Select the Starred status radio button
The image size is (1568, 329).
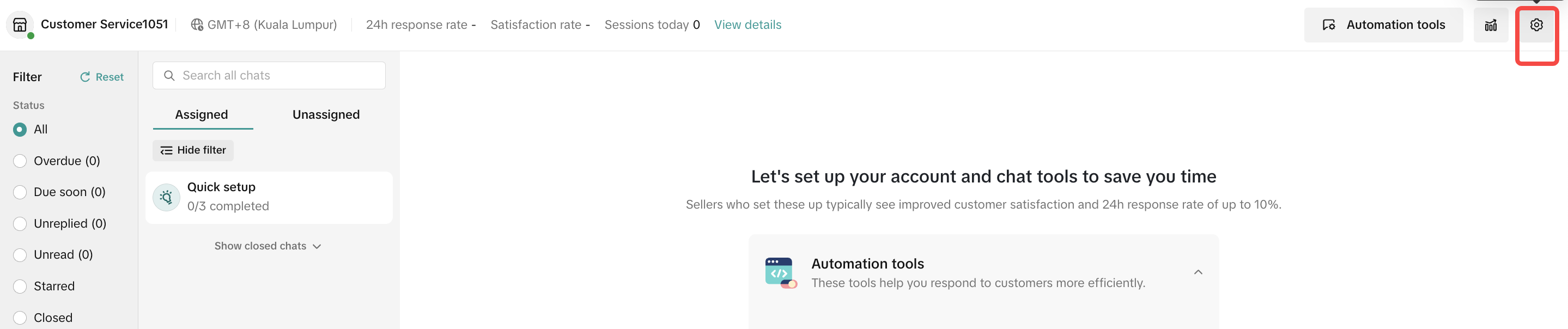[x=20, y=287]
